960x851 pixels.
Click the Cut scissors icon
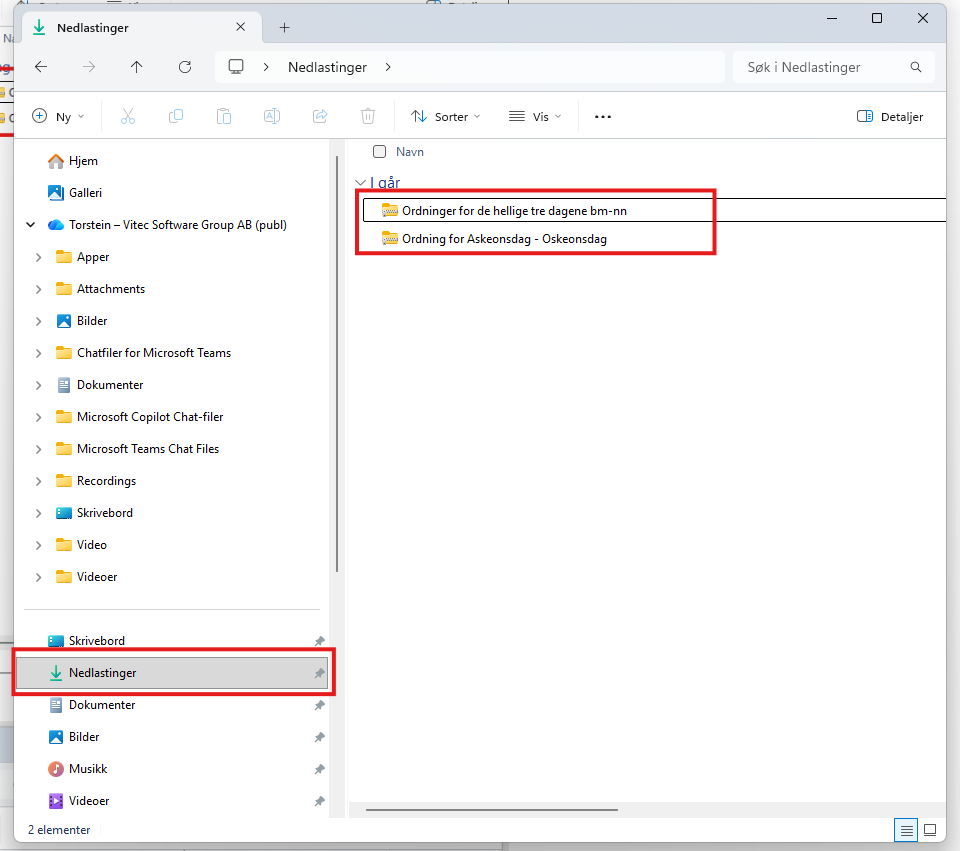pyautogui.click(x=127, y=116)
